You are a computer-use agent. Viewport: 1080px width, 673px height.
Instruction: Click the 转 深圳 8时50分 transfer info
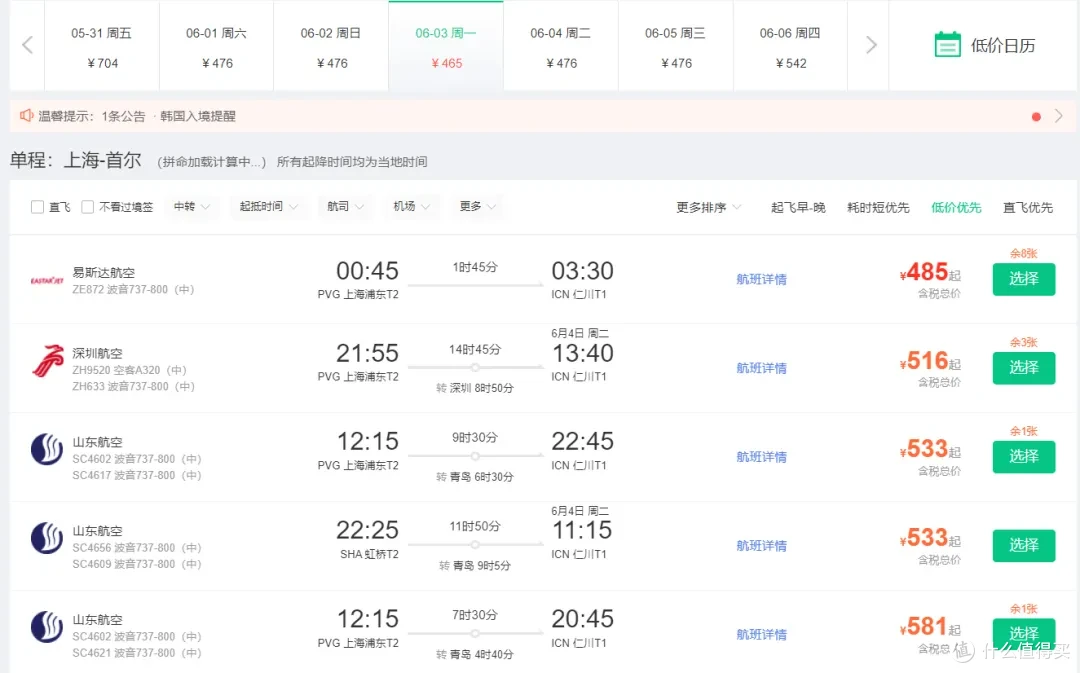pyautogui.click(x=475, y=388)
